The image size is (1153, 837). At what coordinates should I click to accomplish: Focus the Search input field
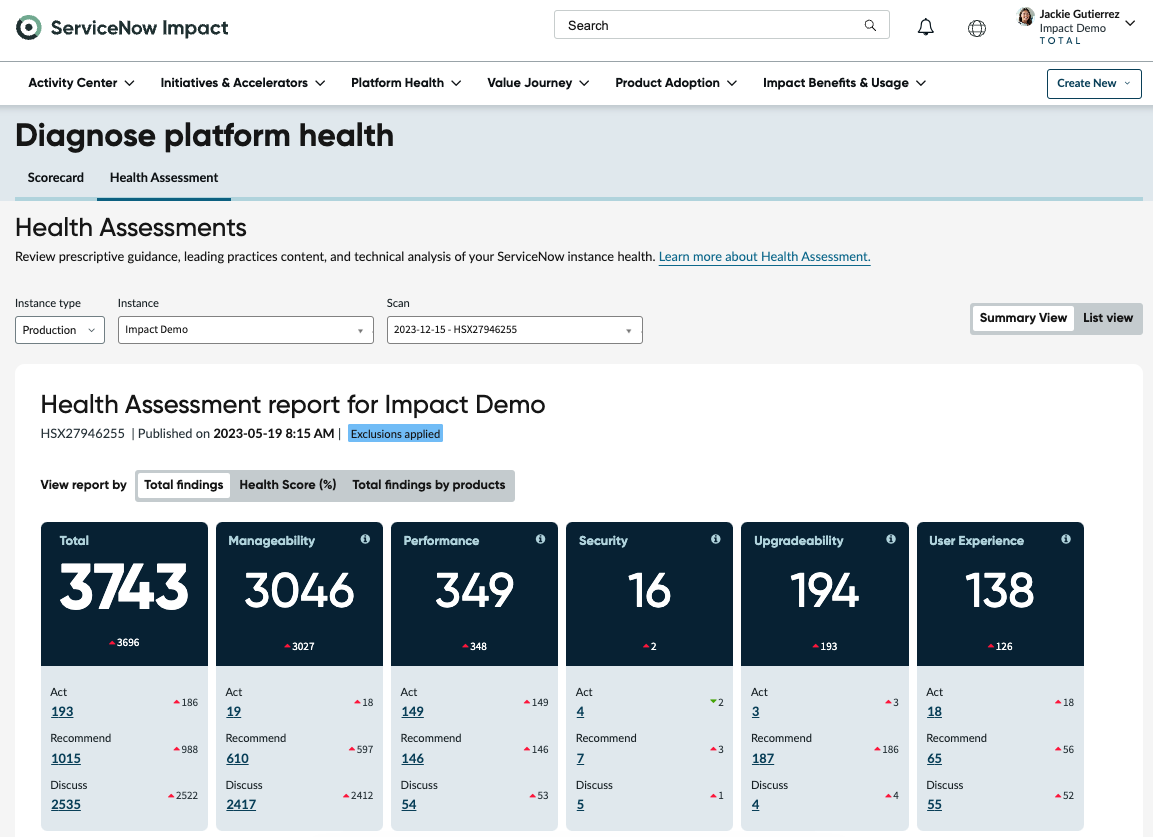pyautogui.click(x=721, y=25)
